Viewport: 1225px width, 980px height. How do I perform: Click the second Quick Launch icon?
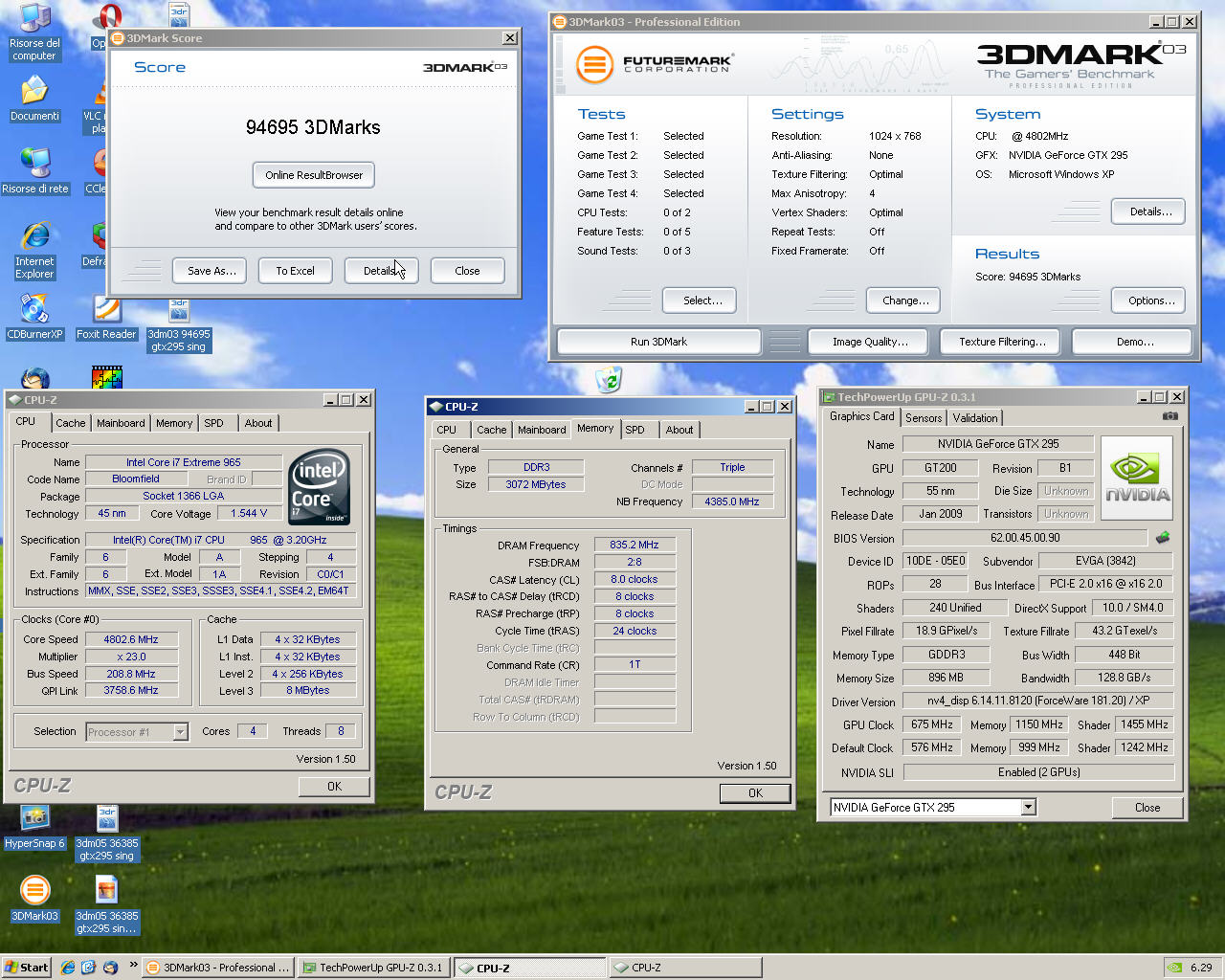tap(89, 968)
